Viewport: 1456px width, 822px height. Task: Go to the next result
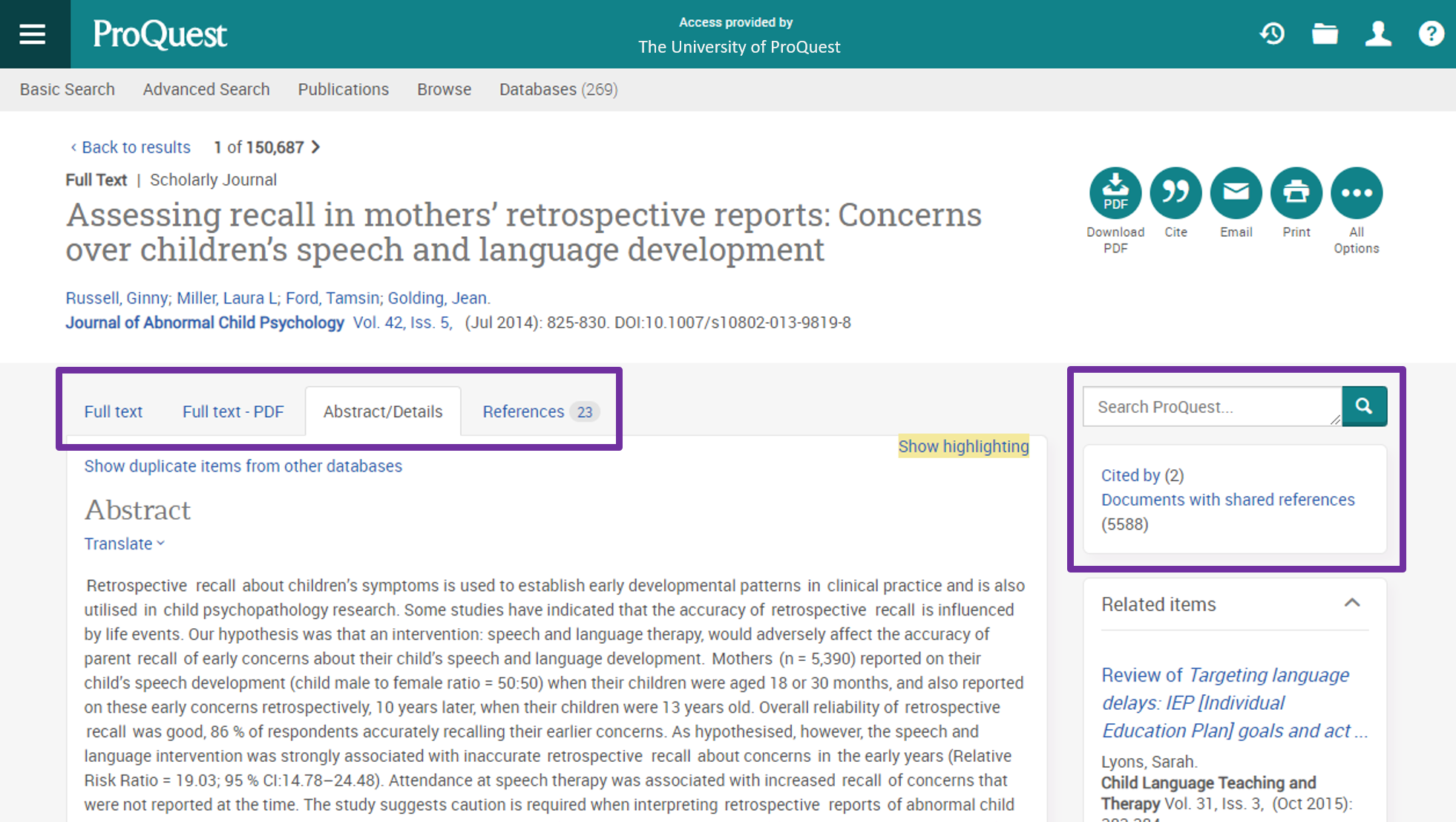(316, 147)
